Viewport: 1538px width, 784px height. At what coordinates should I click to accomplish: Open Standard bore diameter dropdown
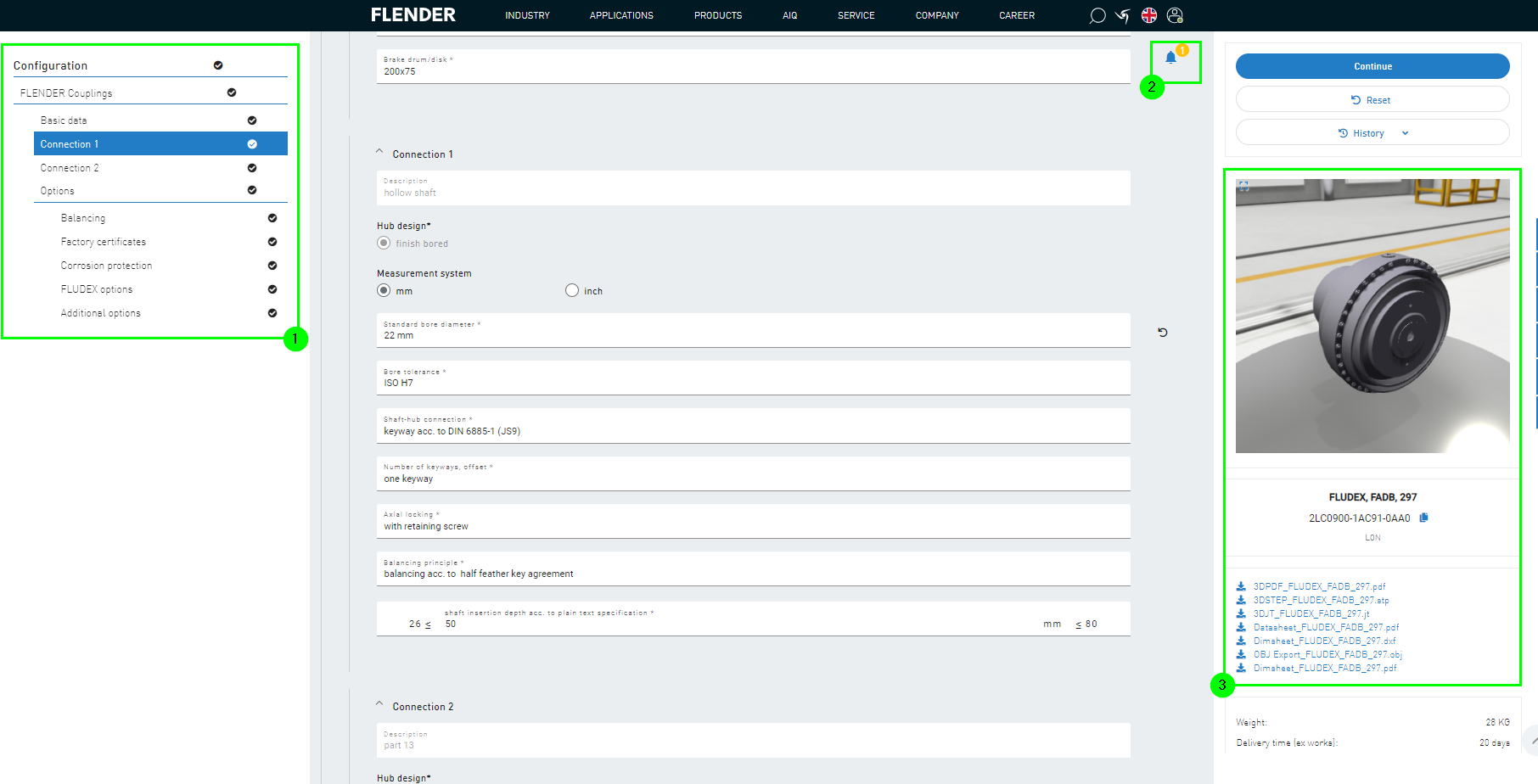click(x=754, y=330)
